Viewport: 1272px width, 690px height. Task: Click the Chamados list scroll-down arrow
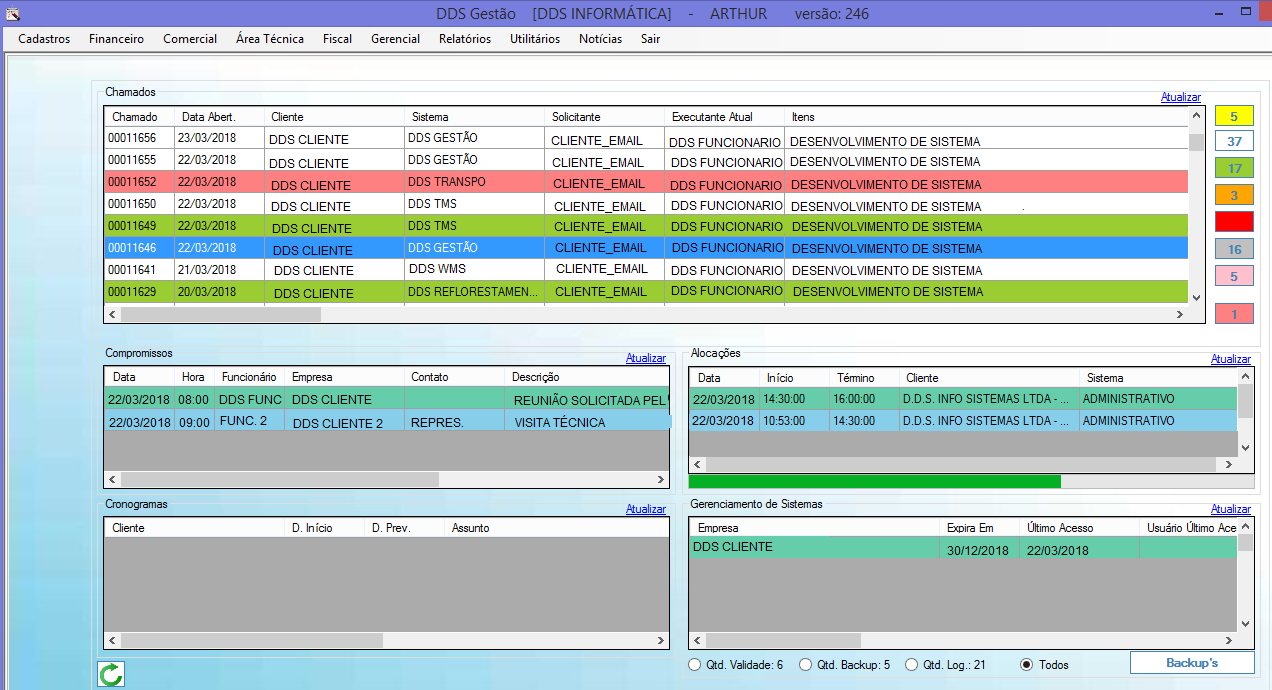click(1196, 297)
